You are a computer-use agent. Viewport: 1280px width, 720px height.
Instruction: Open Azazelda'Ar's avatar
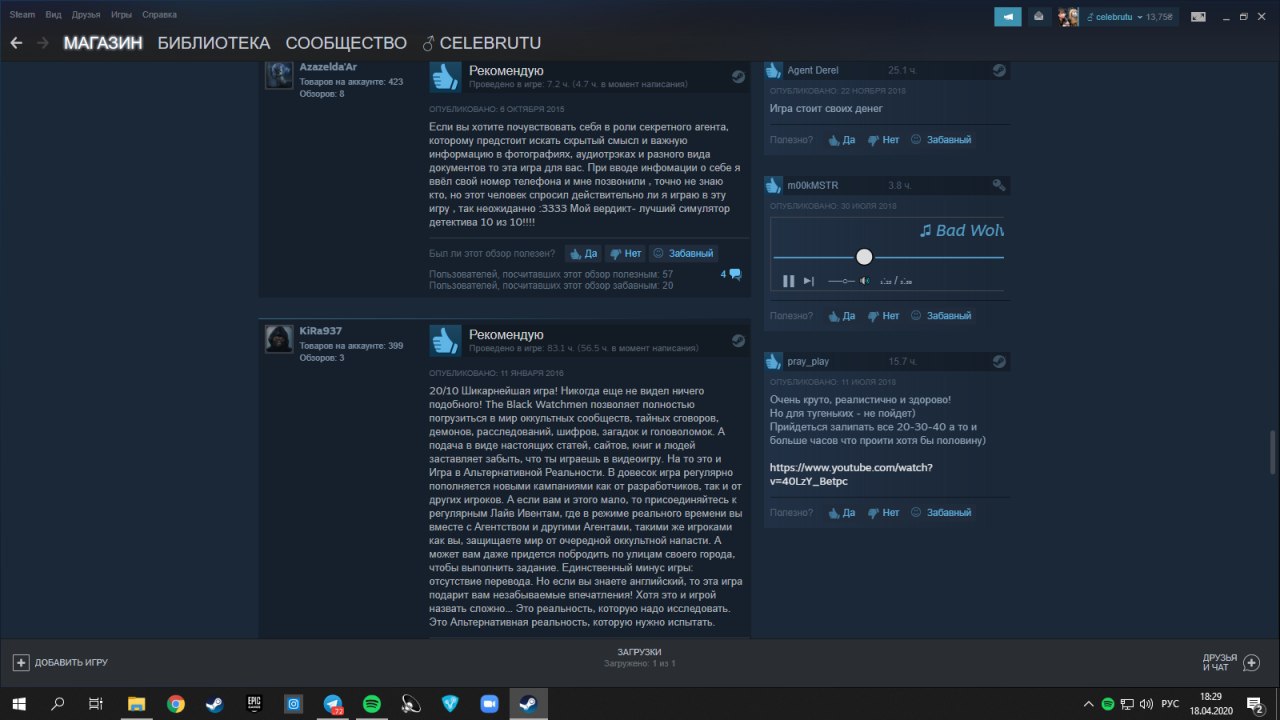(x=279, y=75)
